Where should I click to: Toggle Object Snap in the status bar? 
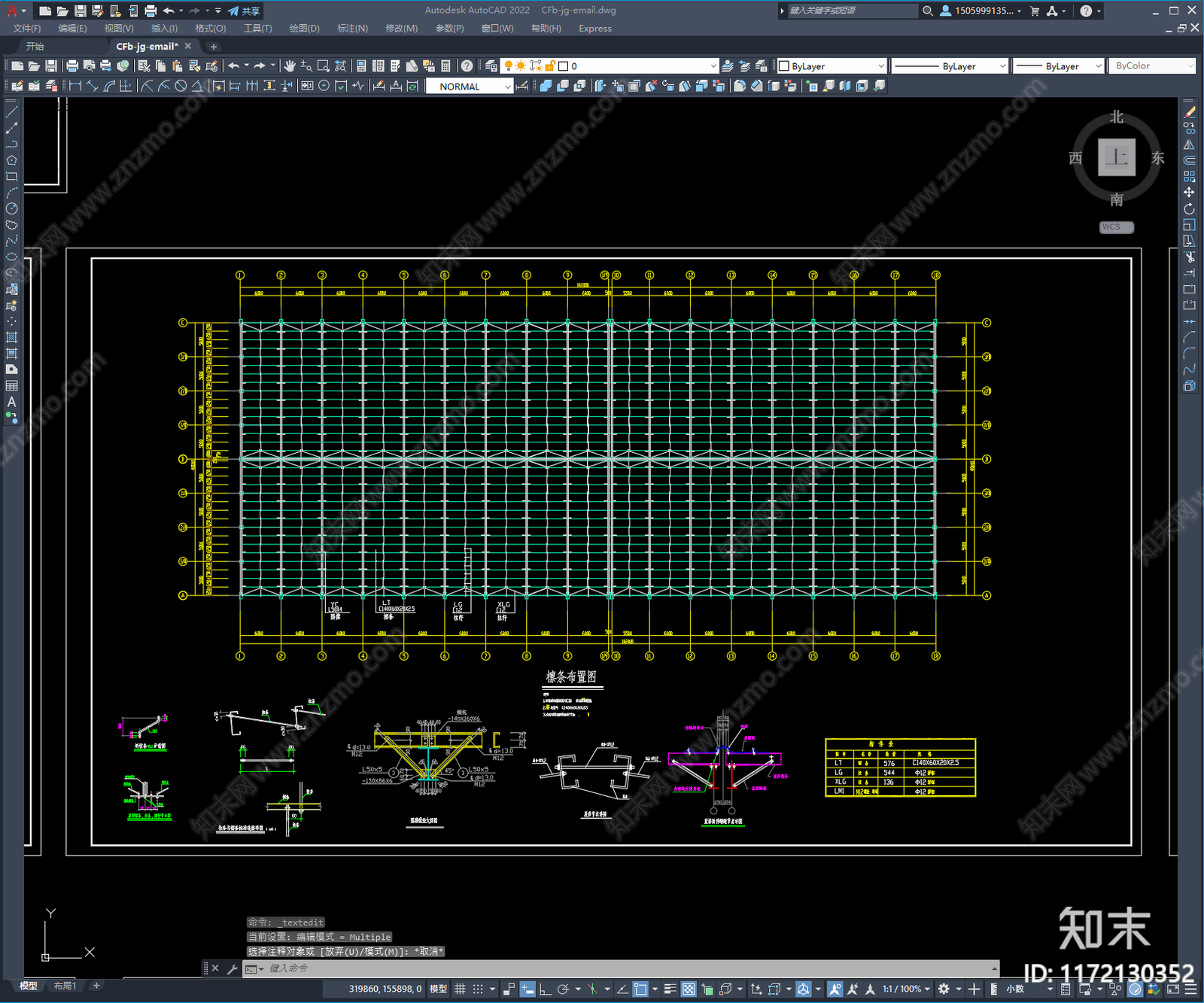point(640,989)
